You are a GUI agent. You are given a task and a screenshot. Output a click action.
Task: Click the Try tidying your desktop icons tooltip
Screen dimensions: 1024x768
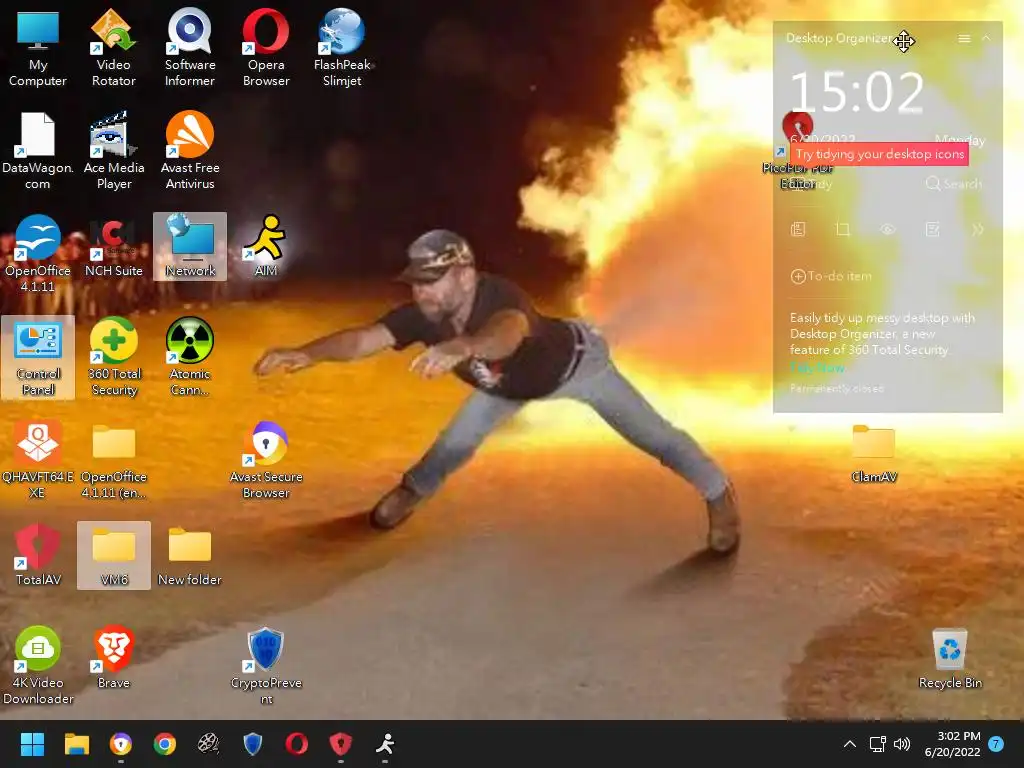coord(879,154)
